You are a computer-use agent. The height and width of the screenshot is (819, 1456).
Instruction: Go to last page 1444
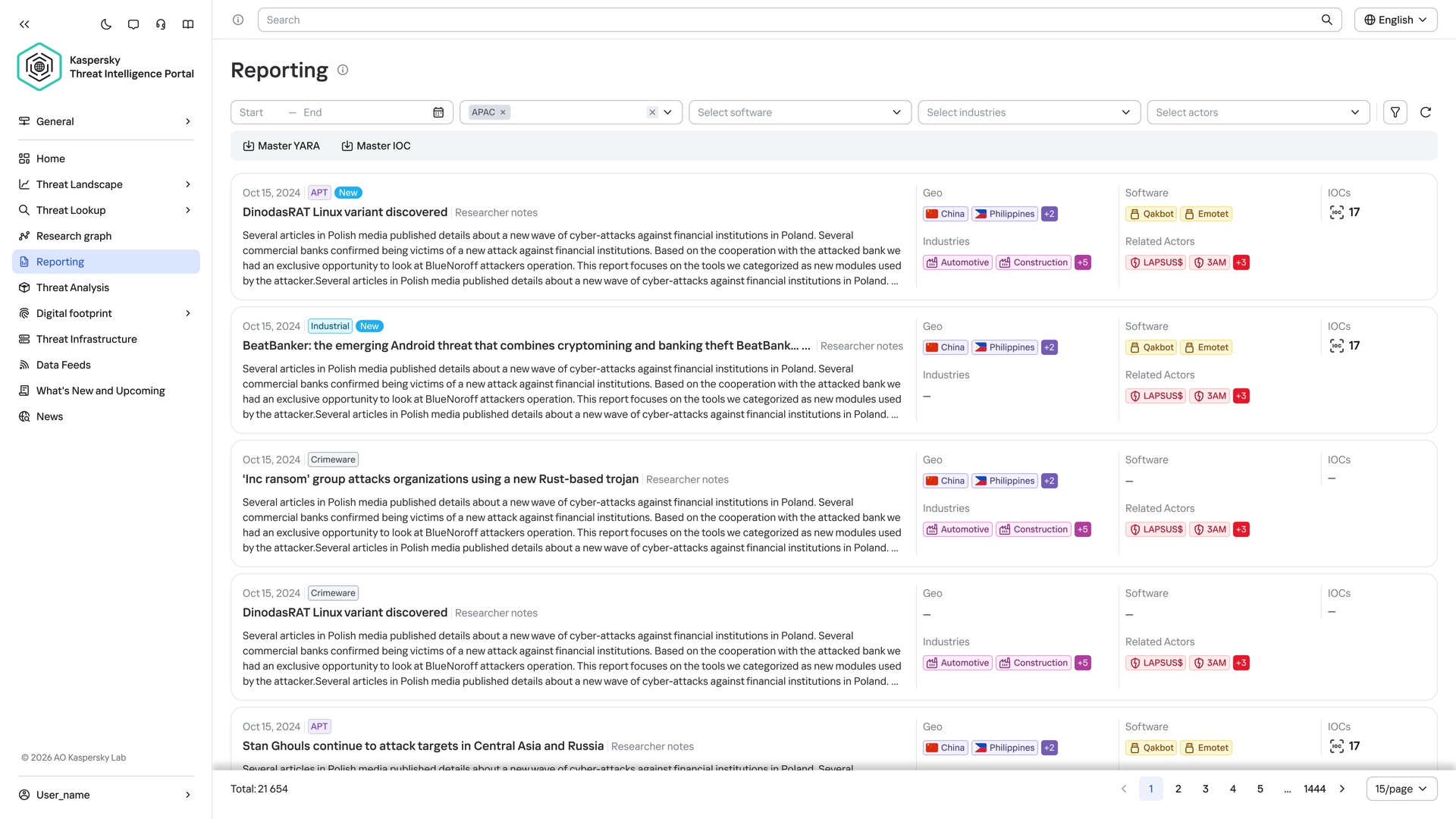1315,789
